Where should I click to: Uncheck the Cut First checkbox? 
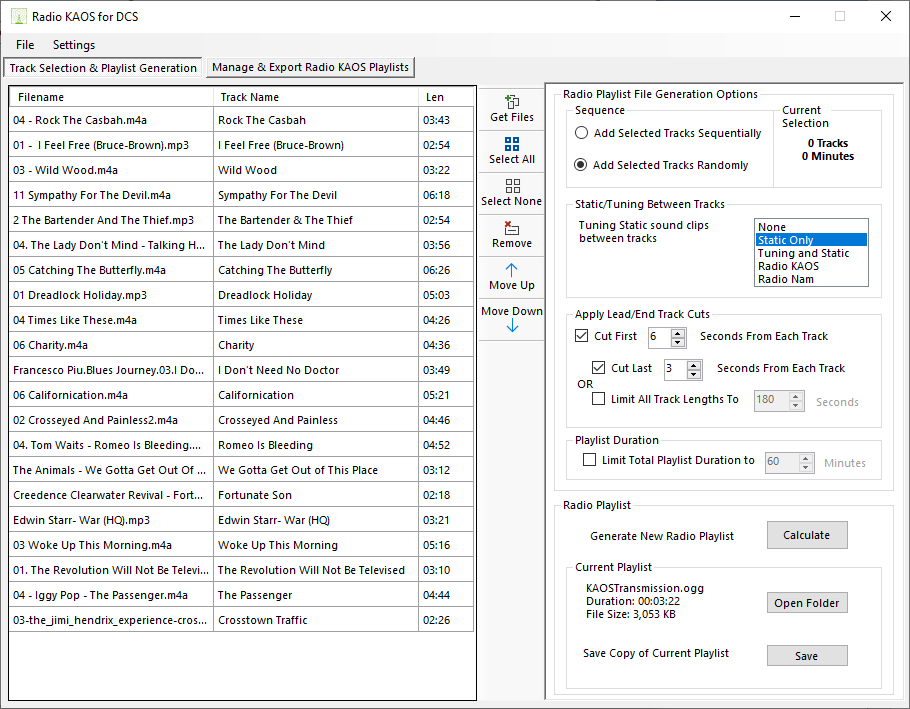pyautogui.click(x=582, y=336)
